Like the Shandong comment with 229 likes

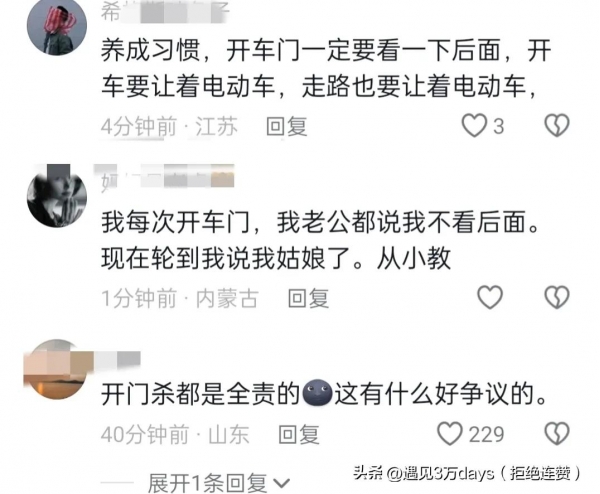point(450,434)
